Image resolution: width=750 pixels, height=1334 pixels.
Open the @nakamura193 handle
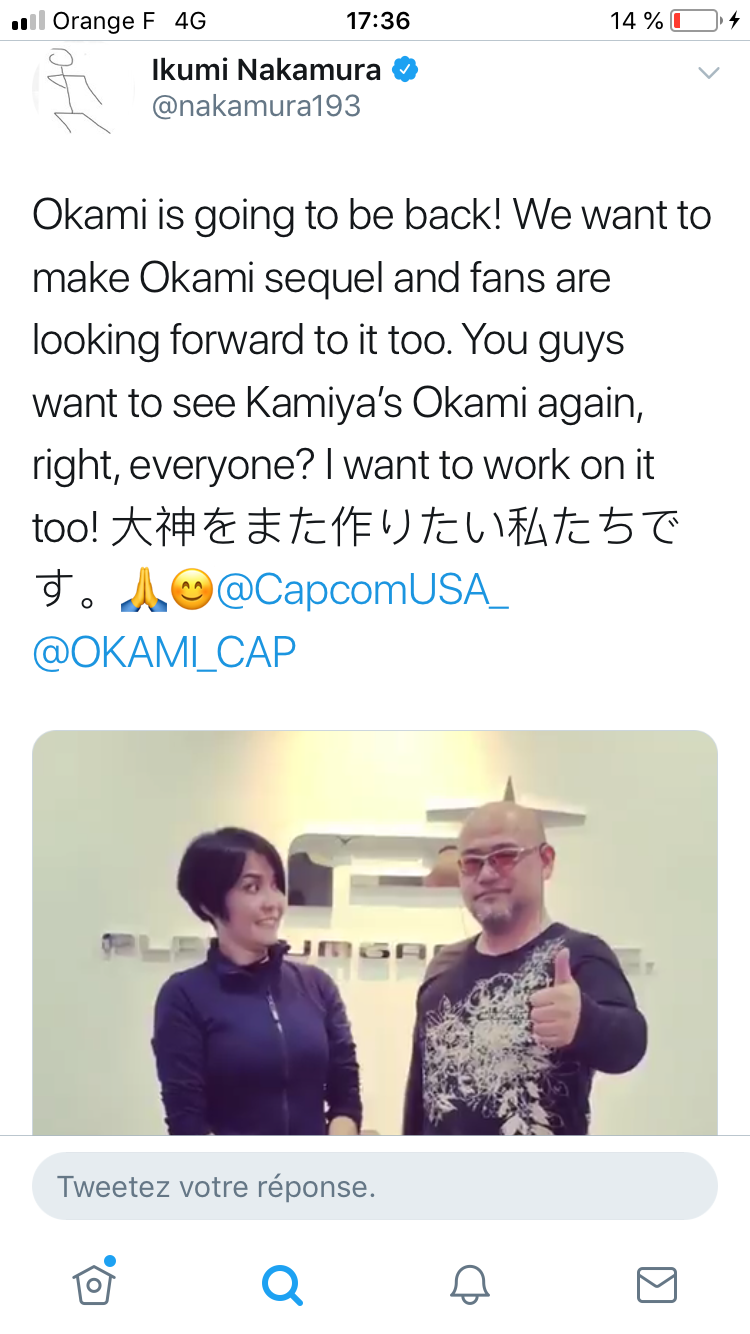click(256, 106)
